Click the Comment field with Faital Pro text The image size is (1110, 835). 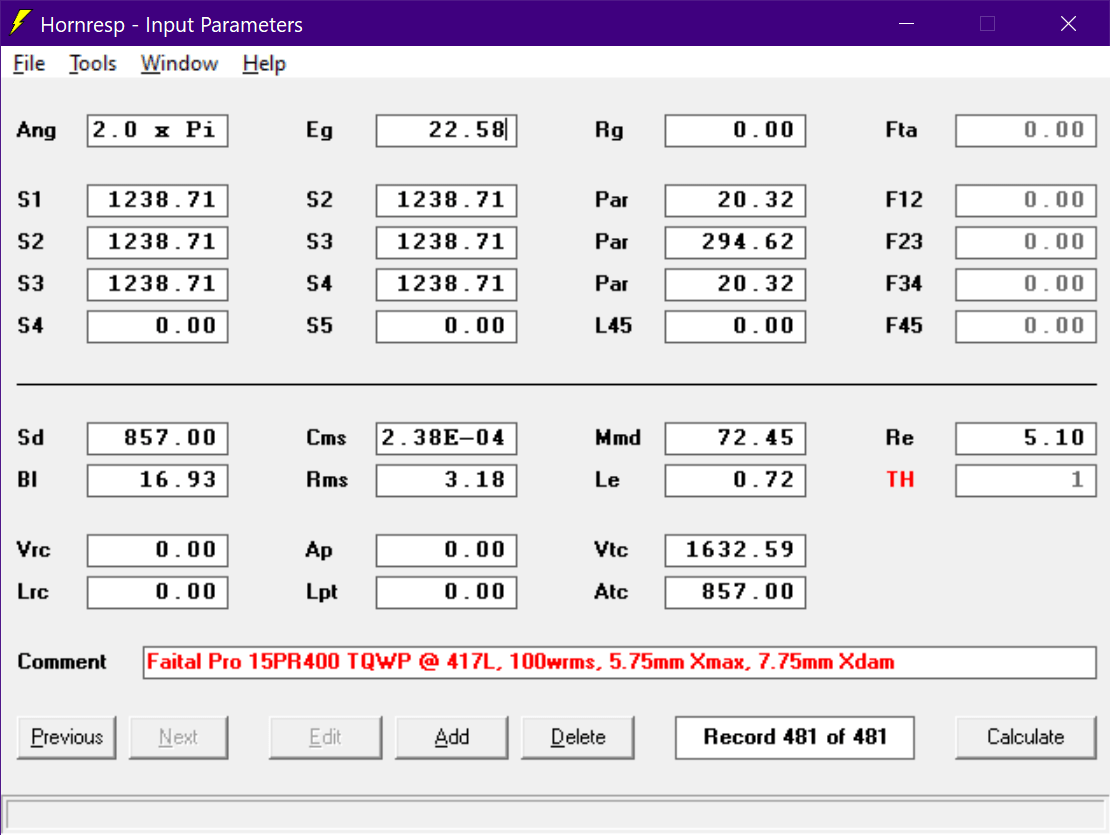coord(619,662)
